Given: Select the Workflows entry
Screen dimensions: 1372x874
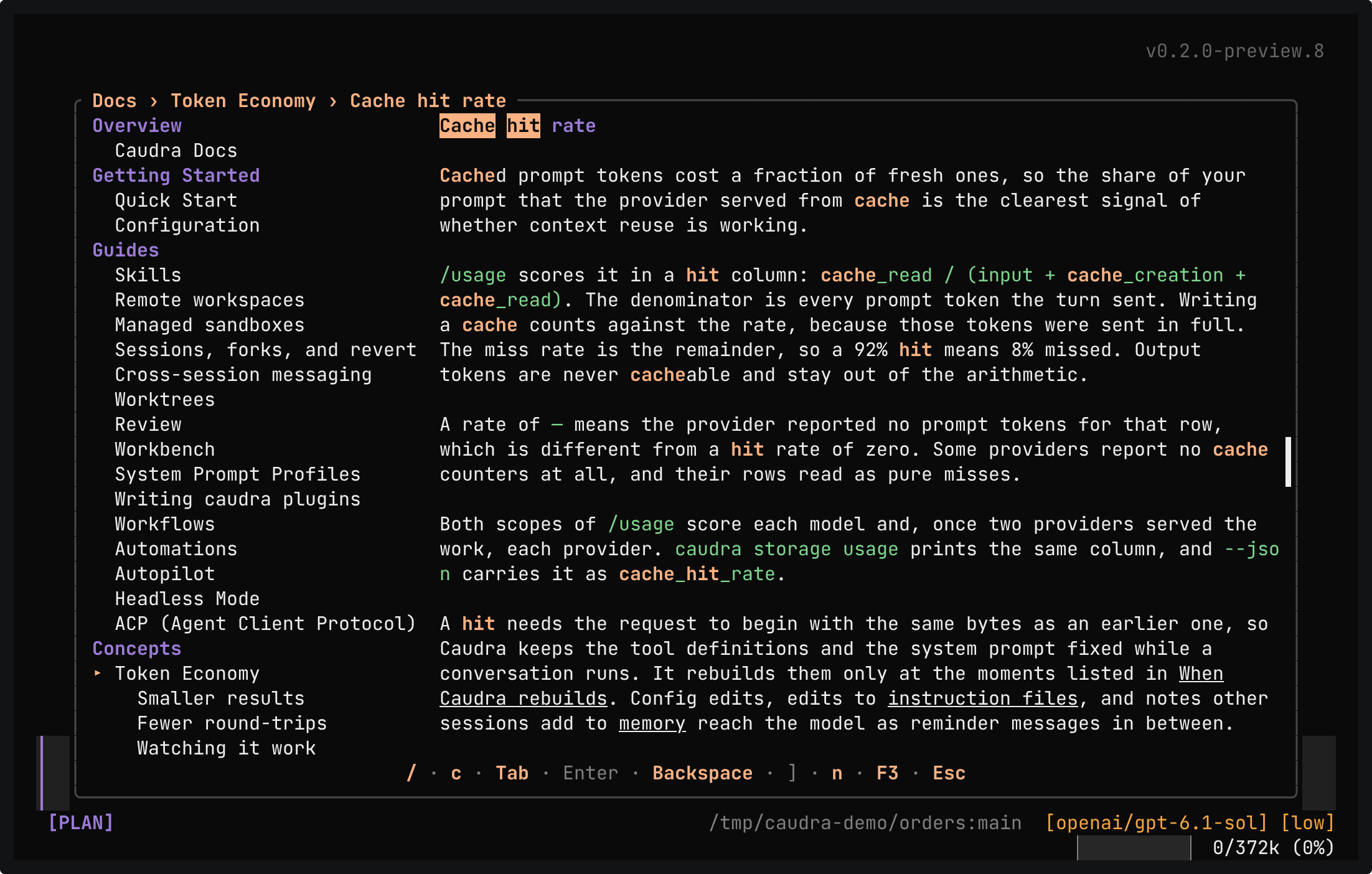Looking at the screenshot, I should pyautogui.click(x=165, y=524).
